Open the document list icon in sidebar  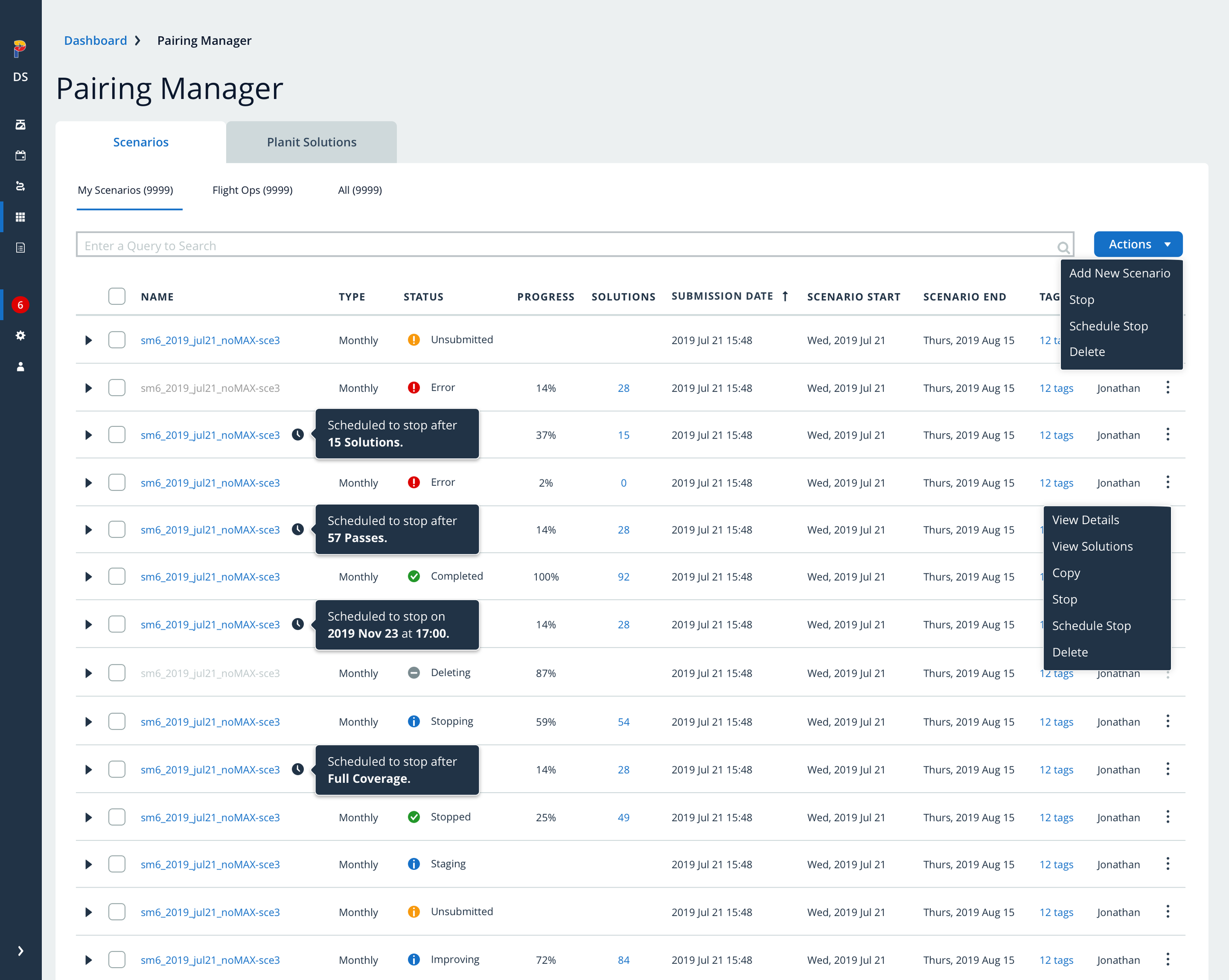pyautogui.click(x=21, y=247)
